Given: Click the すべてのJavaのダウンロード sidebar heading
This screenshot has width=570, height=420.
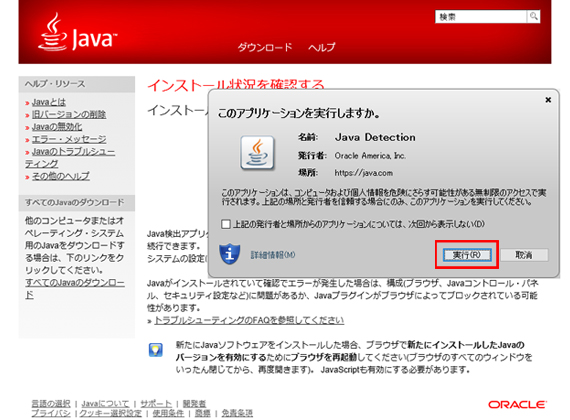Looking at the screenshot, I should (x=74, y=203).
